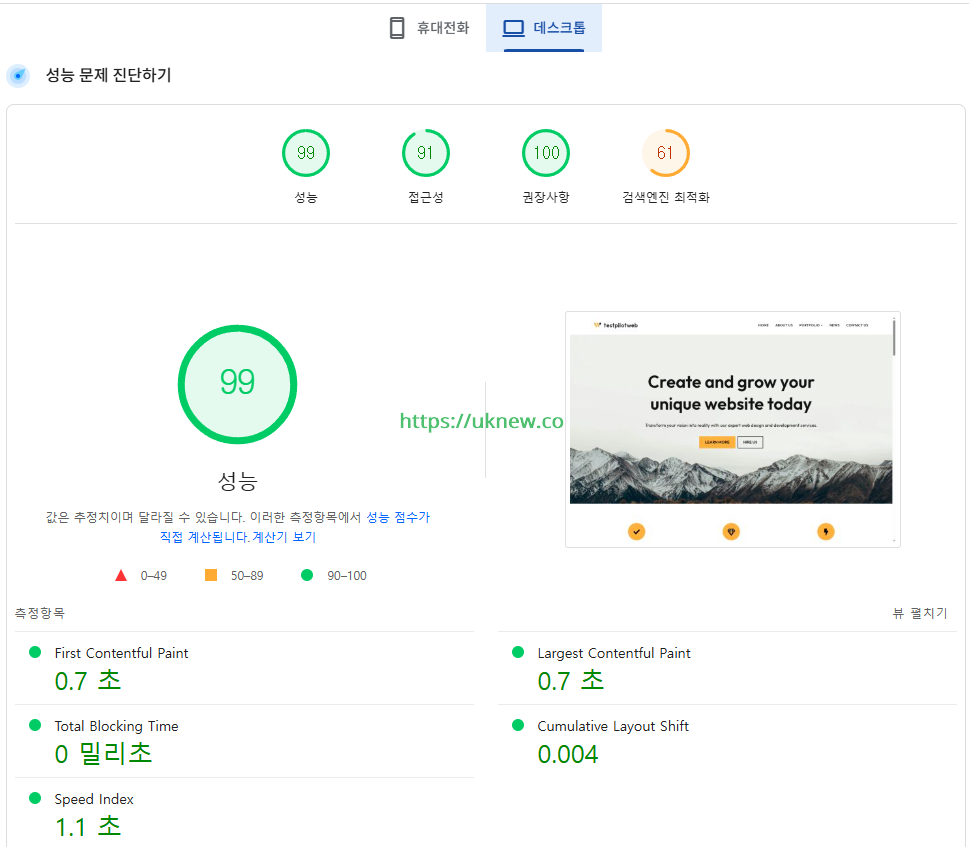Click the 검색엔진 최적화 61 score gauge
Image resolution: width=969 pixels, height=847 pixels.
click(x=665, y=152)
